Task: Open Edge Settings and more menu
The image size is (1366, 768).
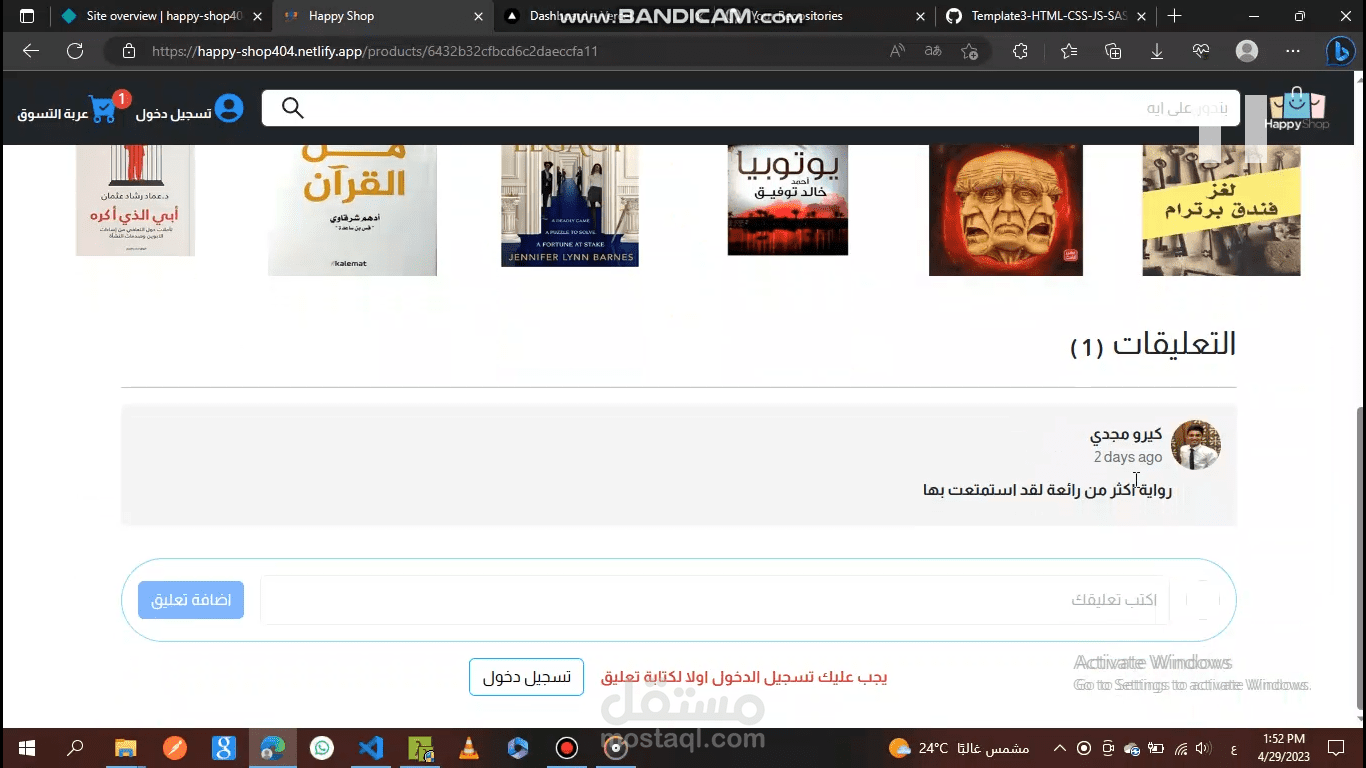Action: pyautogui.click(x=1293, y=51)
